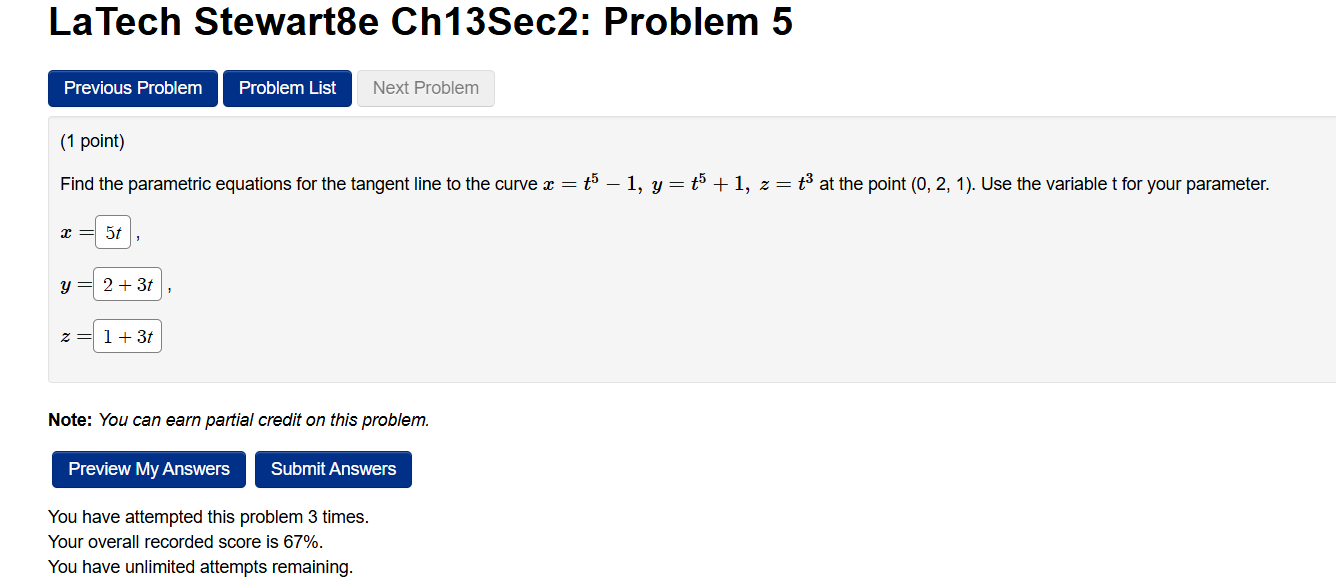Click the Next Problem button
Viewport: 1336px width, 583px height.
pos(425,88)
